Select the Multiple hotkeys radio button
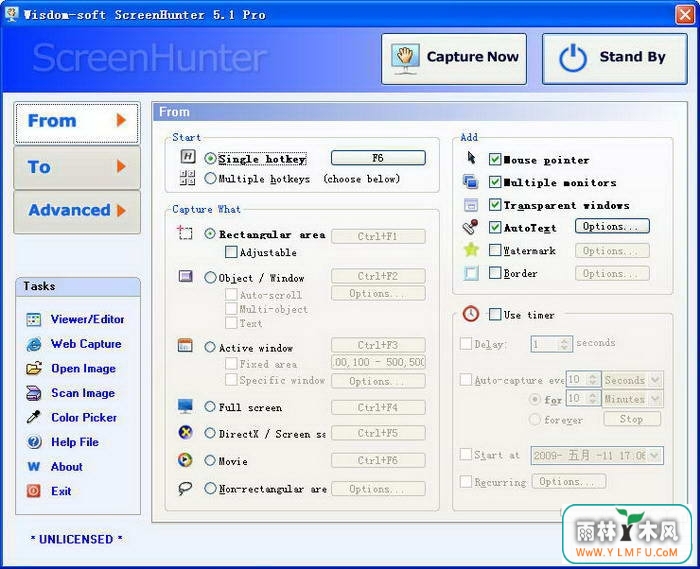This screenshot has height=569, width=700. 210,179
